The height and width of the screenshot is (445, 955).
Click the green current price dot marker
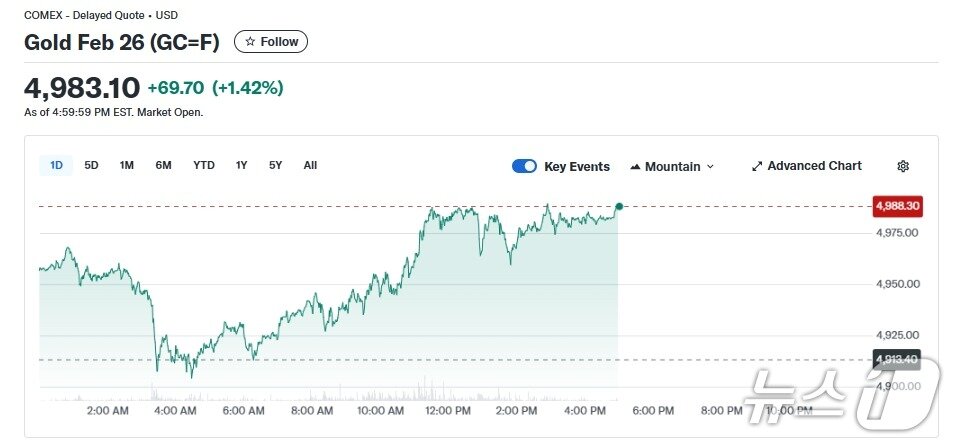pyautogui.click(x=619, y=206)
